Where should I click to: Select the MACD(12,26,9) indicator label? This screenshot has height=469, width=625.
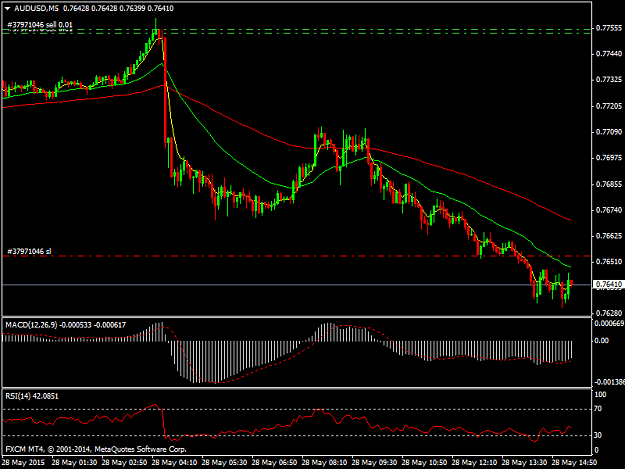pos(31,325)
